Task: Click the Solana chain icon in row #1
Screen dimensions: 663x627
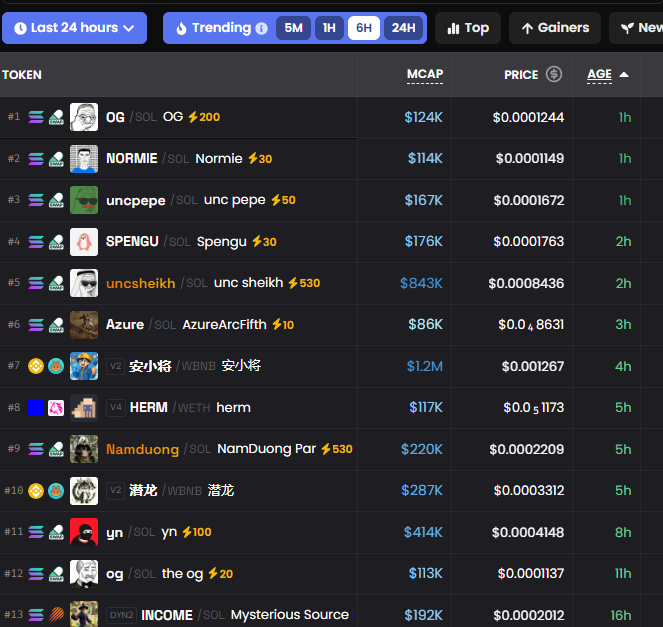Action: tap(36, 117)
